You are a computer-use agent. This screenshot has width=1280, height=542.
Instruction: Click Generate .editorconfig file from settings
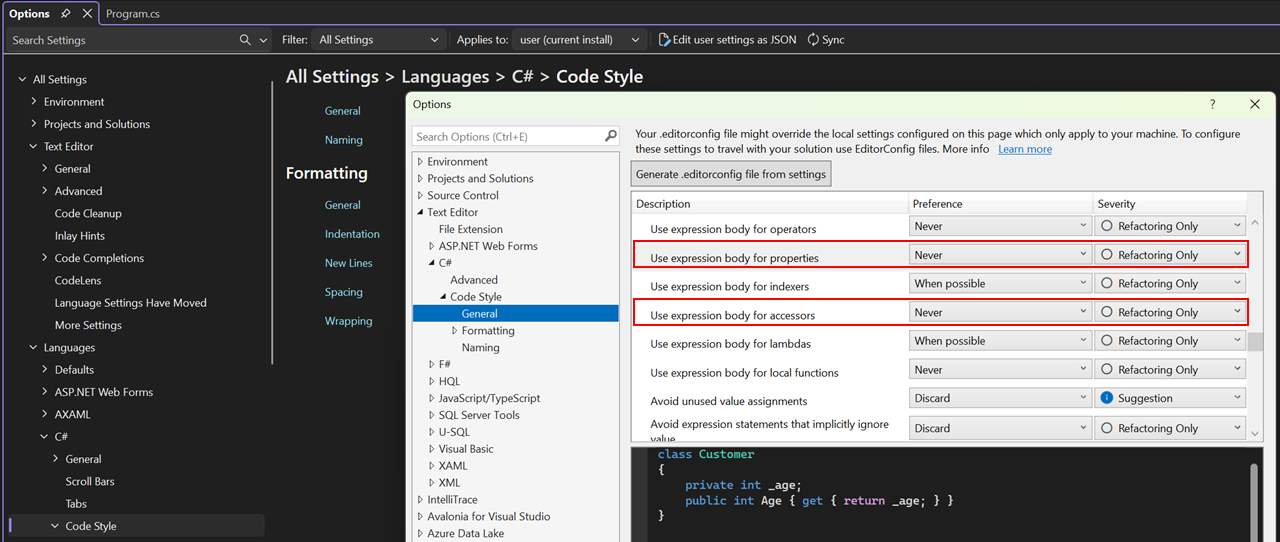[x=731, y=174]
